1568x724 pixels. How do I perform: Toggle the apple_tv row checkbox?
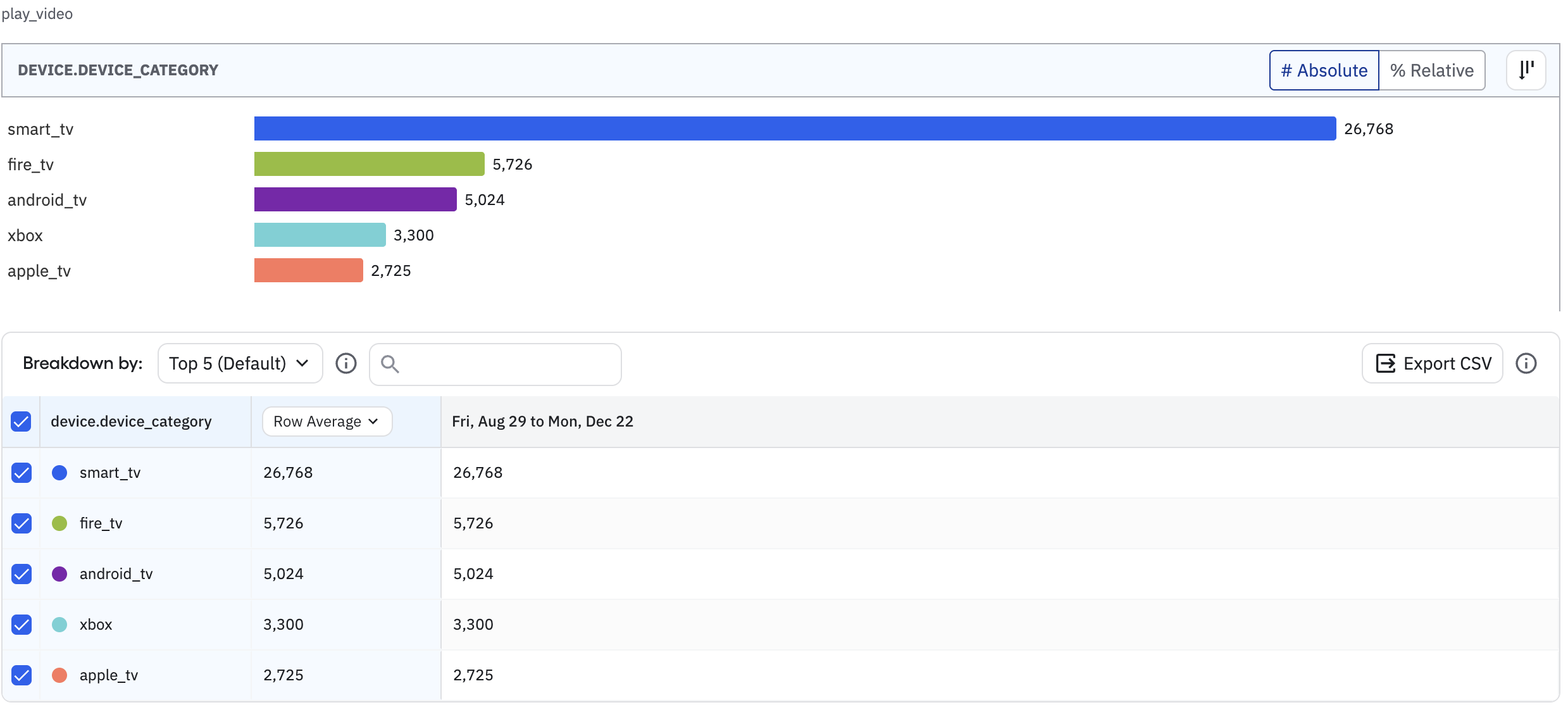click(22, 675)
